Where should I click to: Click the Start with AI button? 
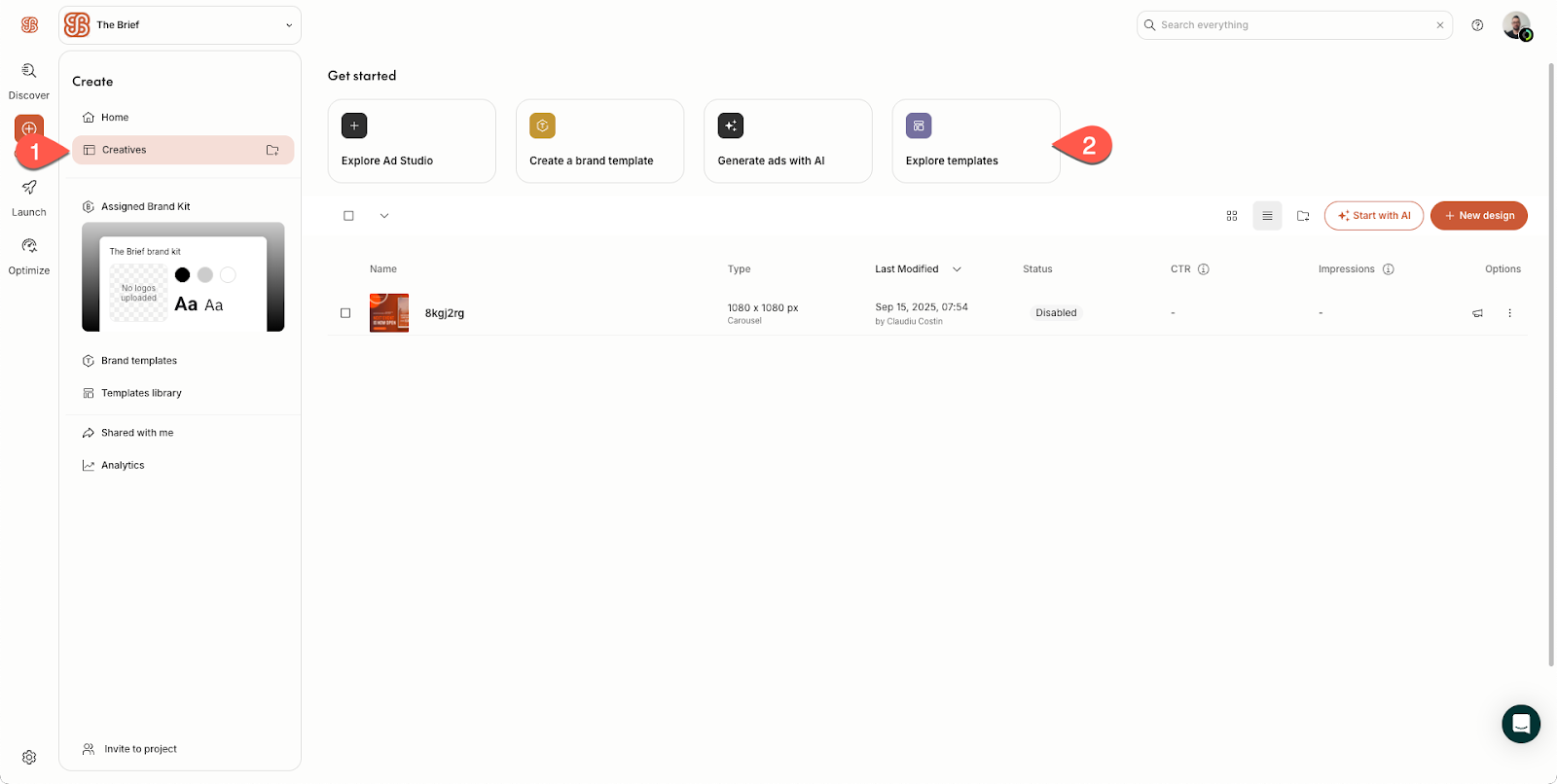(1373, 216)
